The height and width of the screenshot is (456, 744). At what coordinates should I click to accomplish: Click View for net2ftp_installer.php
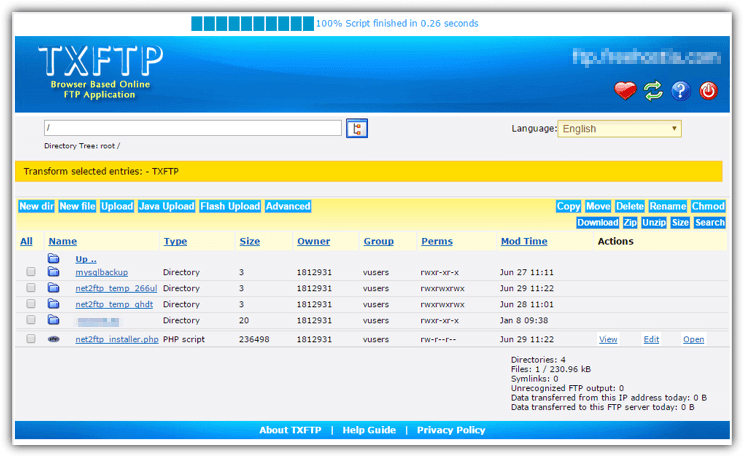[x=608, y=339]
